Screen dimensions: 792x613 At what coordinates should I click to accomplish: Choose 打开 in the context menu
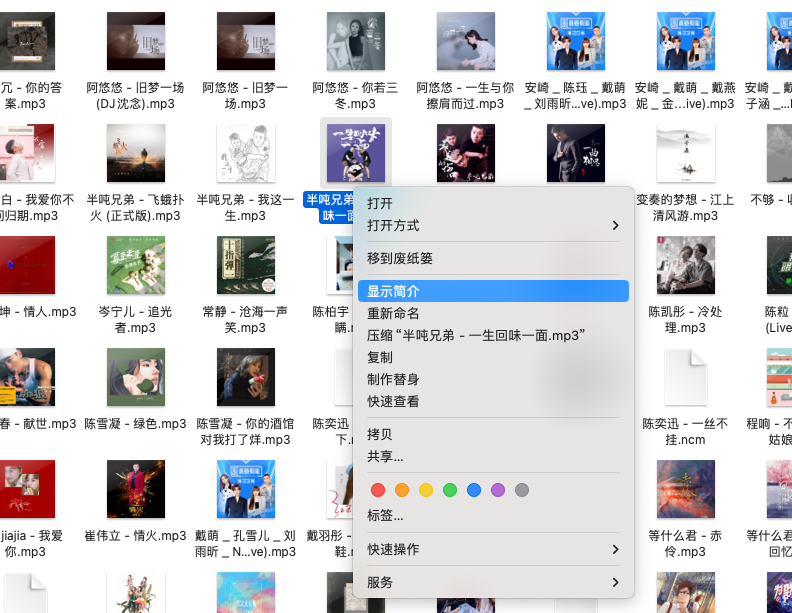point(493,203)
